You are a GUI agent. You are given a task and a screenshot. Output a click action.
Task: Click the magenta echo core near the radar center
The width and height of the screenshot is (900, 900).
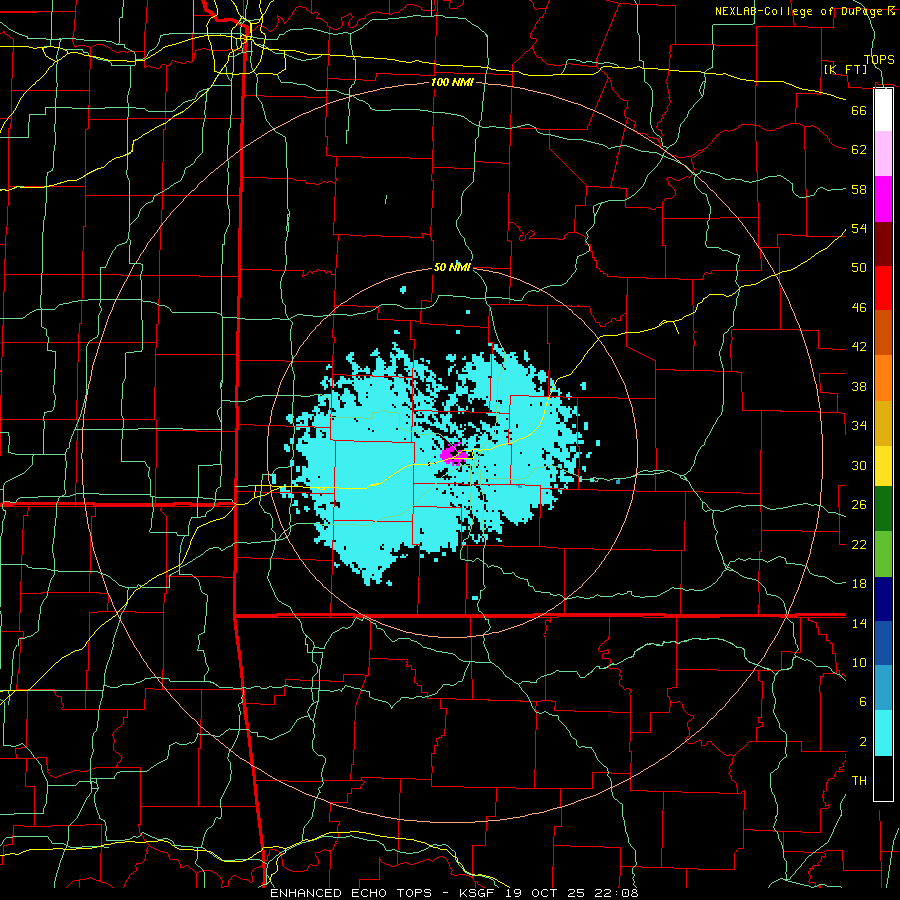pyautogui.click(x=455, y=455)
